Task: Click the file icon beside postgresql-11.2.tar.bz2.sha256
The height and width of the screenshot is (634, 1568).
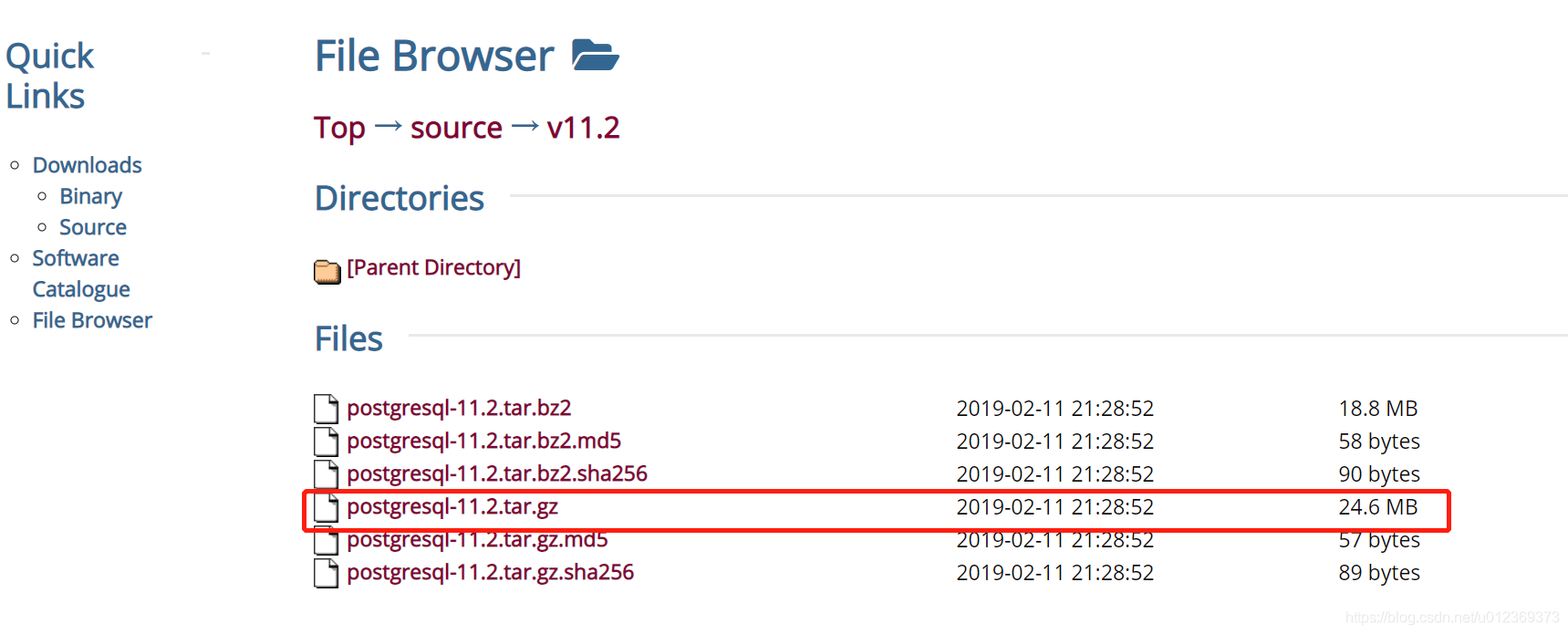Action: point(326,473)
